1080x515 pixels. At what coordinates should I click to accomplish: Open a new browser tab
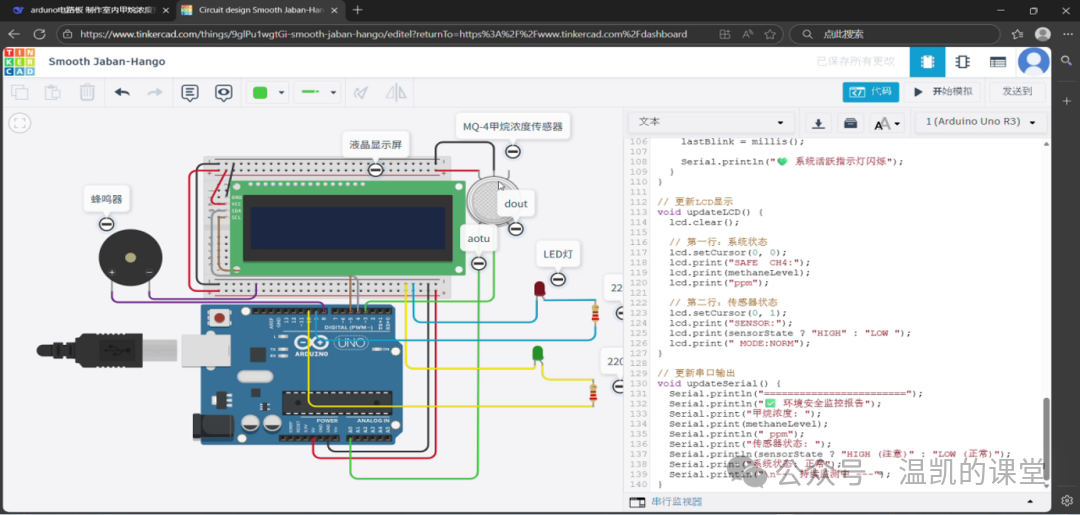tap(357, 10)
